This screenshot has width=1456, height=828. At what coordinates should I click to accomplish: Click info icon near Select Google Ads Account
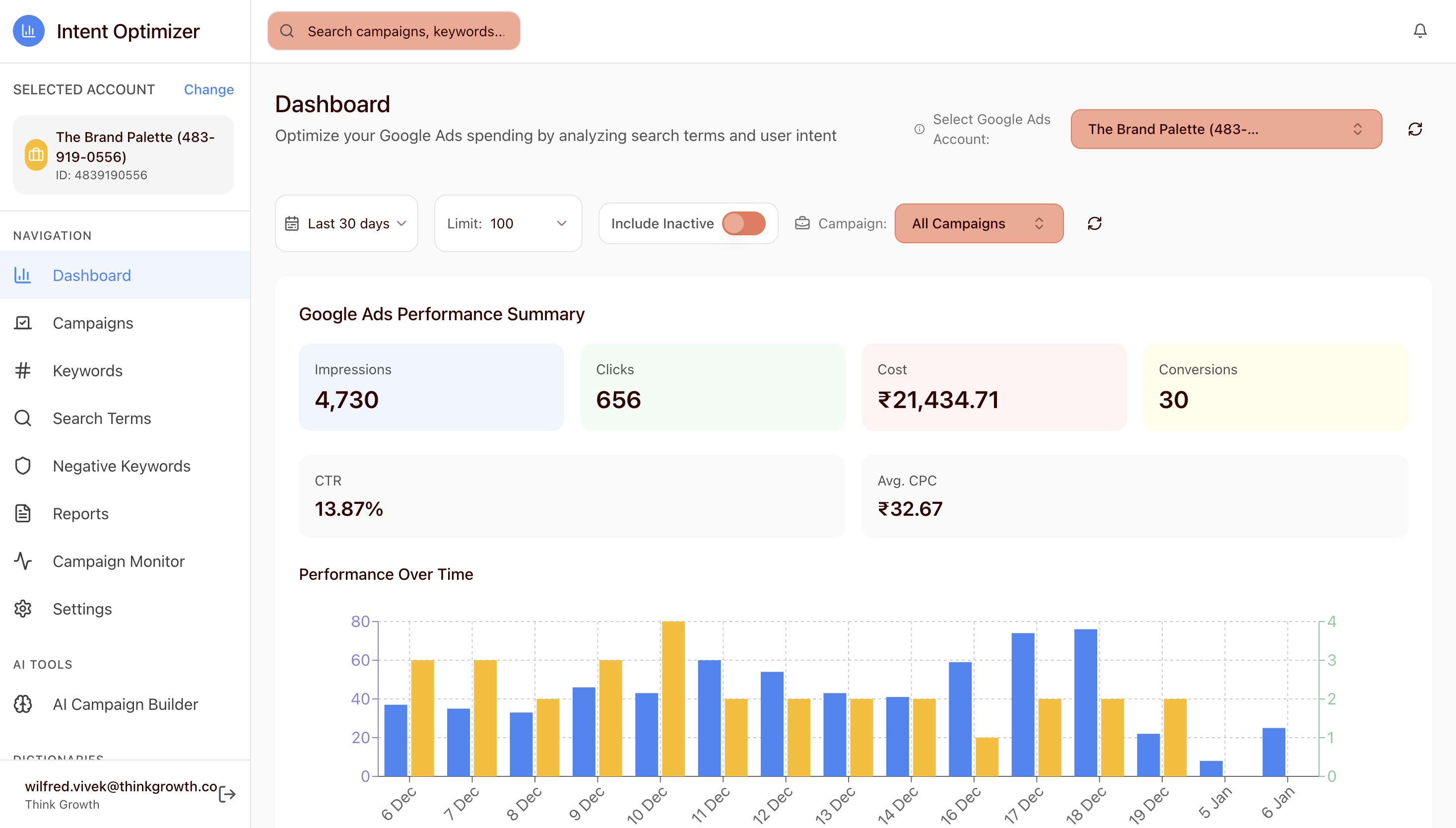coord(919,129)
